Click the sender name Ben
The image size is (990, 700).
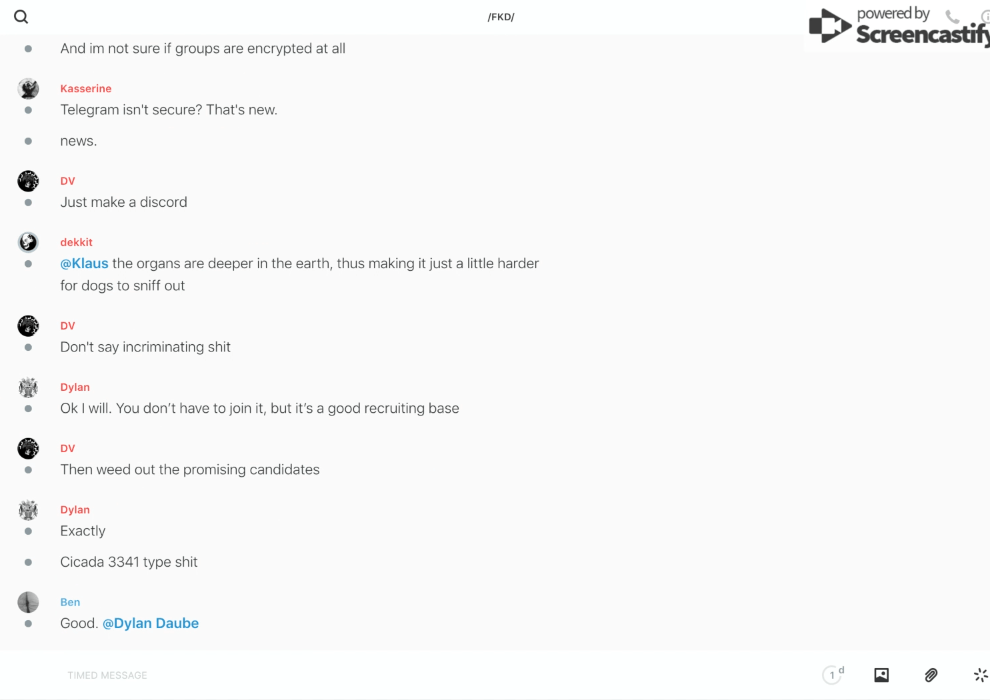tap(70, 602)
